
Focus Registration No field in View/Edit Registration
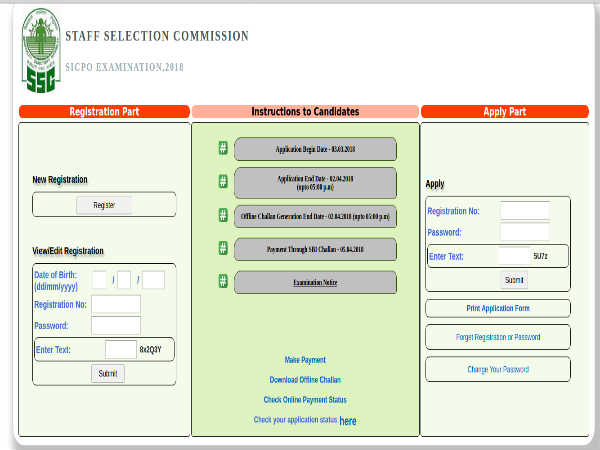tap(116, 305)
